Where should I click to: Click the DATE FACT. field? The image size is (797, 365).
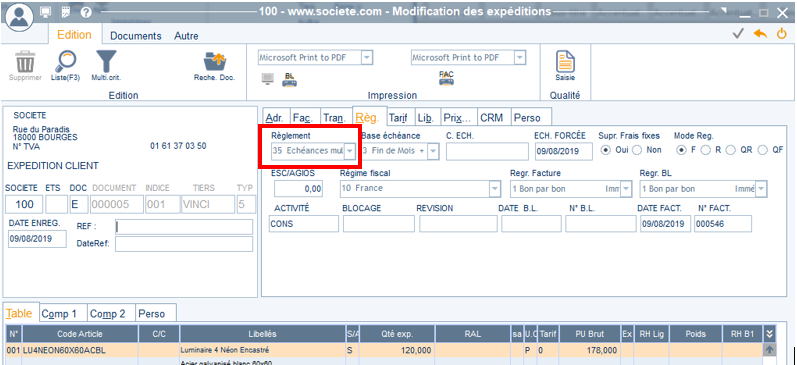[x=665, y=224]
